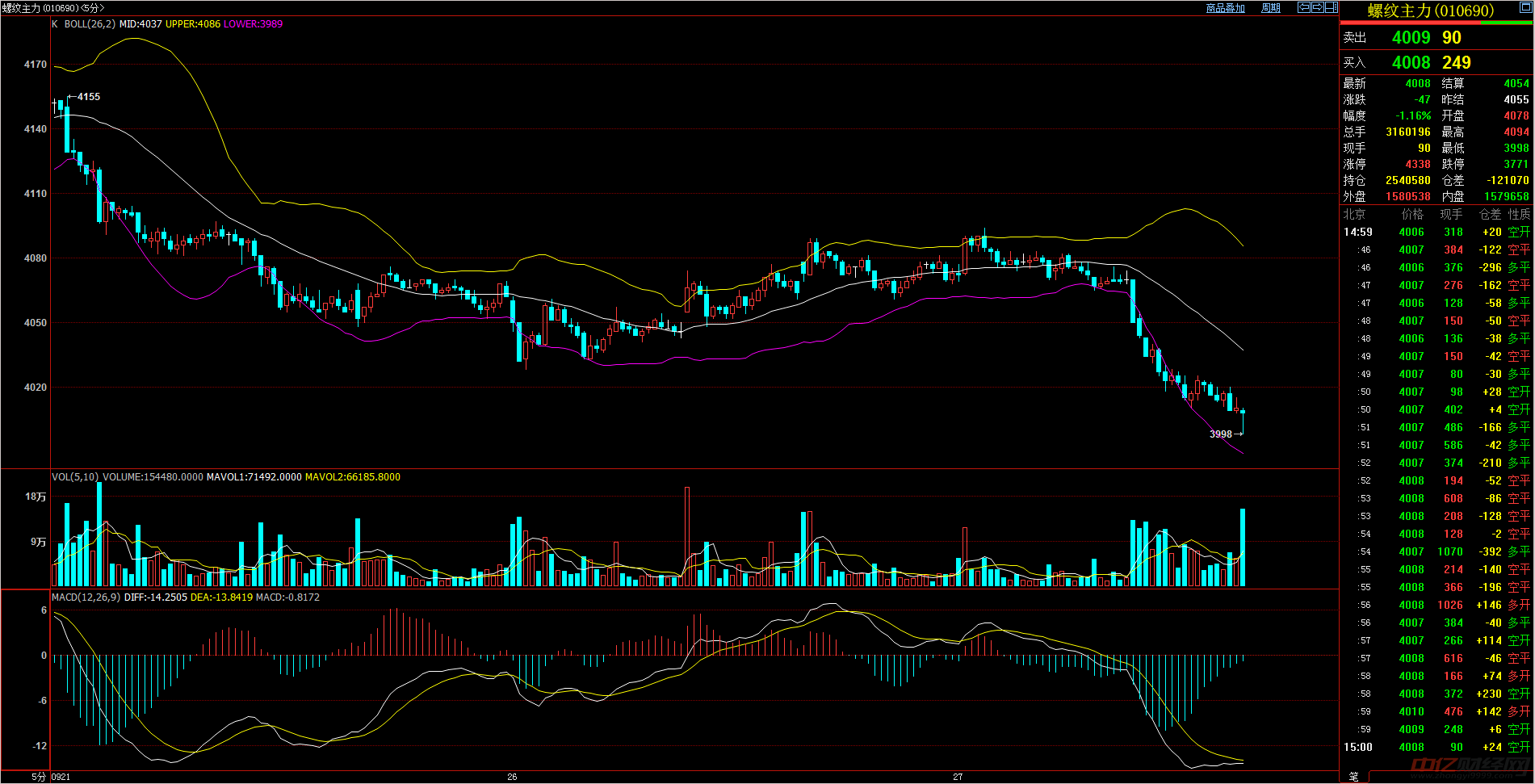This screenshot has width=1535, height=784.
Task: Click the 涨停 limit-up price 4338
Action: pyautogui.click(x=1418, y=165)
